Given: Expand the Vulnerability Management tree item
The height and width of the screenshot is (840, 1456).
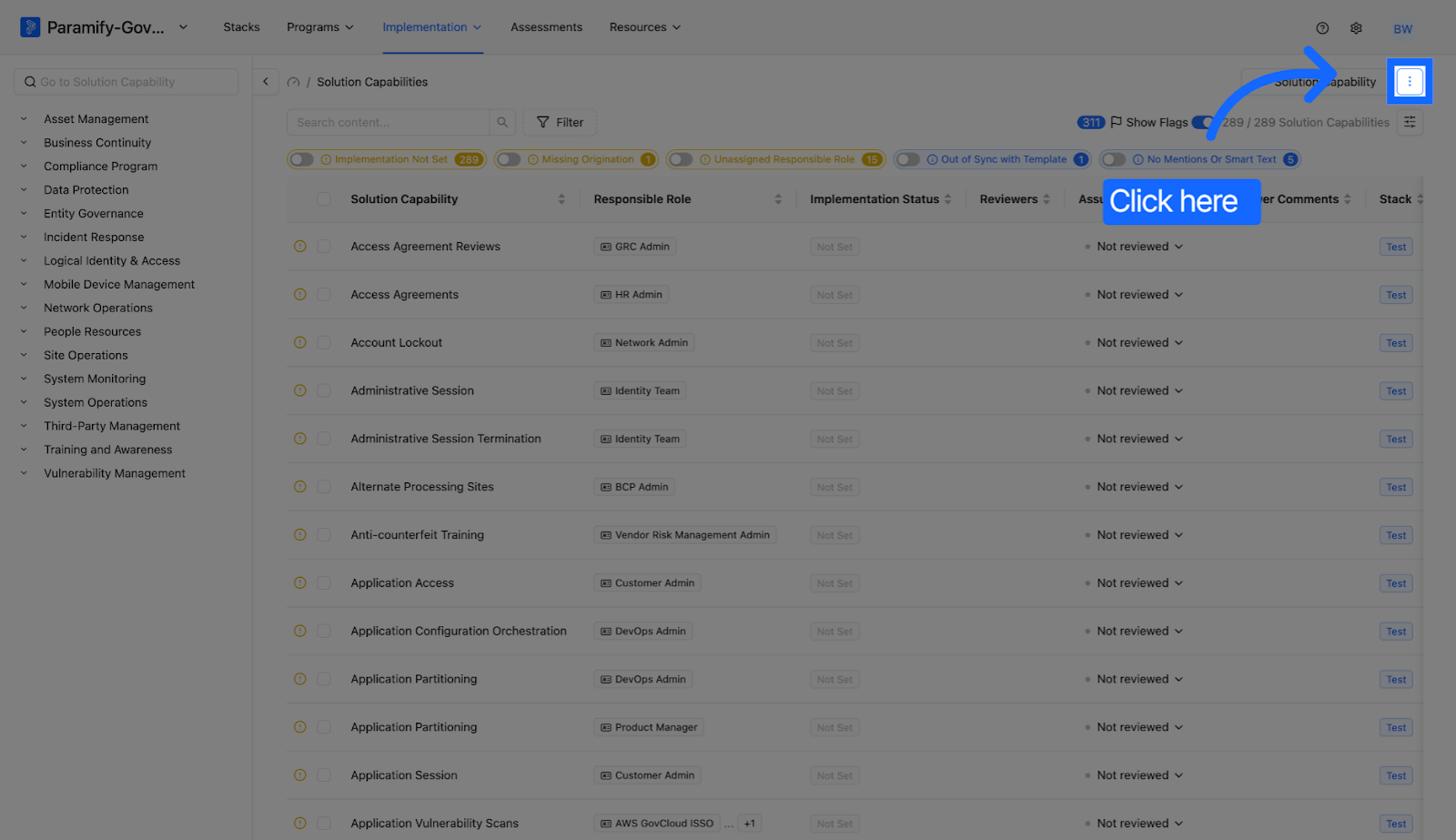Looking at the screenshot, I should tap(24, 473).
